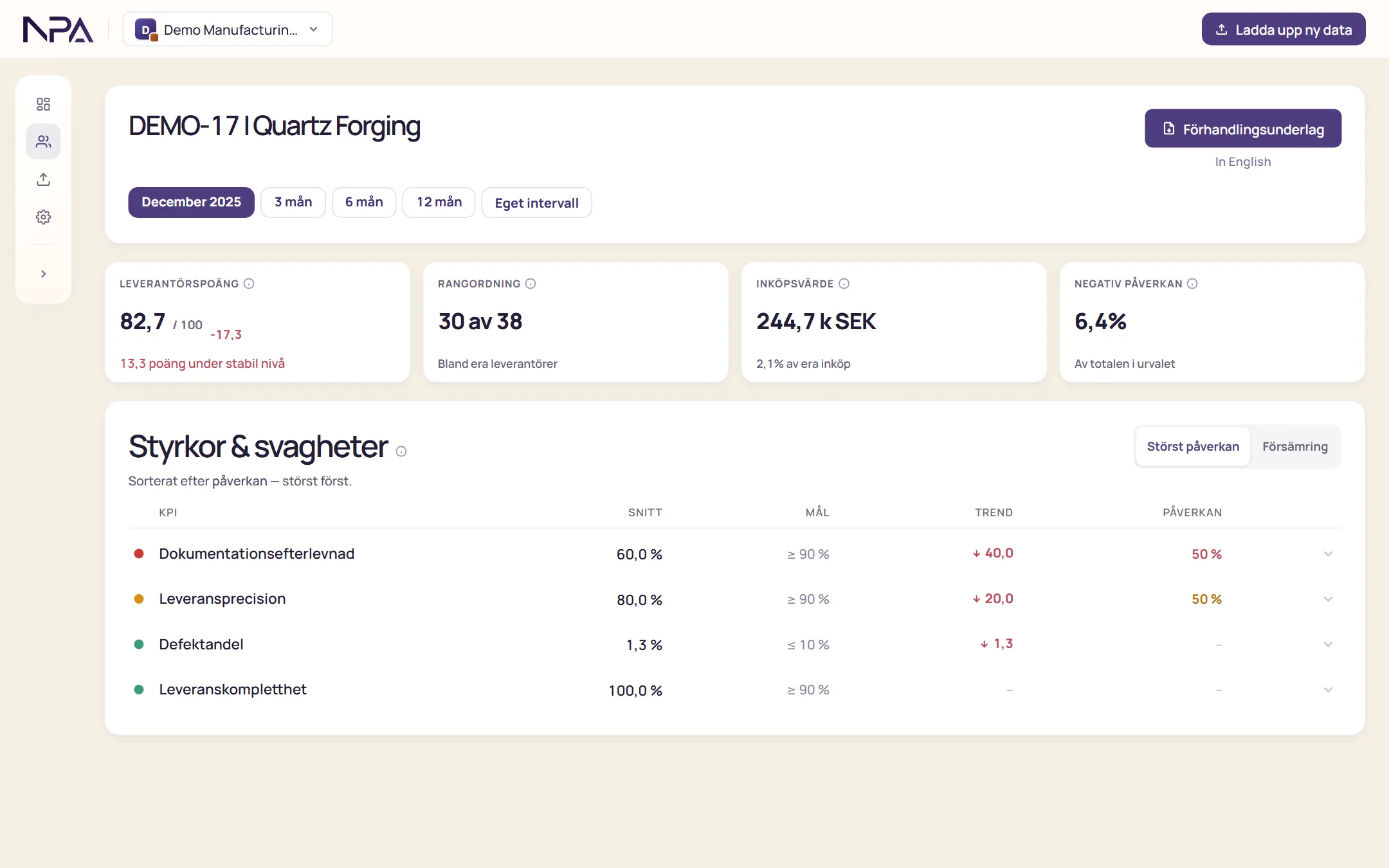This screenshot has width=1389, height=868.
Task: Open the upload icon in sidebar
Action: 43,179
